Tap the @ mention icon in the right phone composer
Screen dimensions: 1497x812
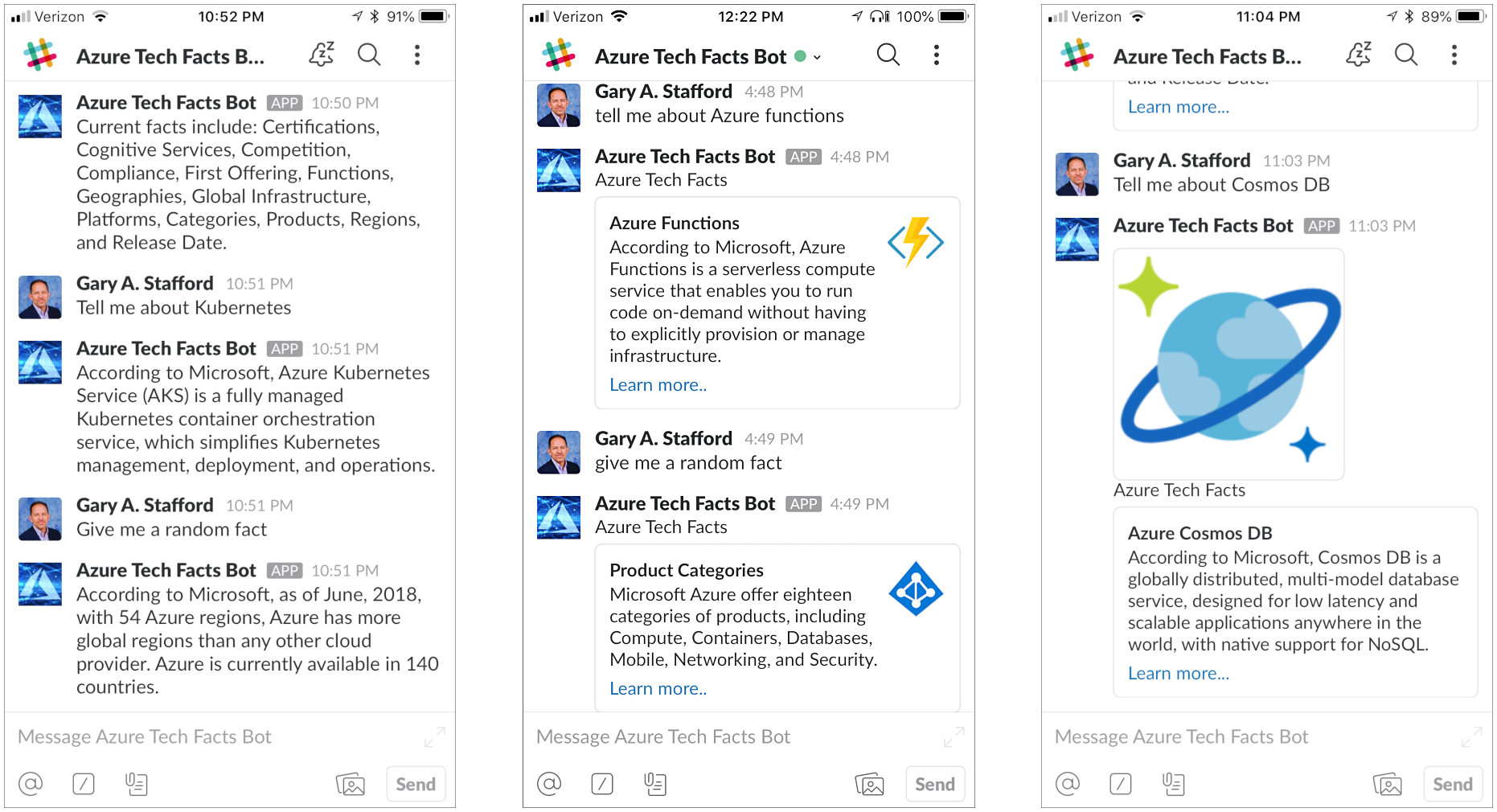click(x=1068, y=783)
